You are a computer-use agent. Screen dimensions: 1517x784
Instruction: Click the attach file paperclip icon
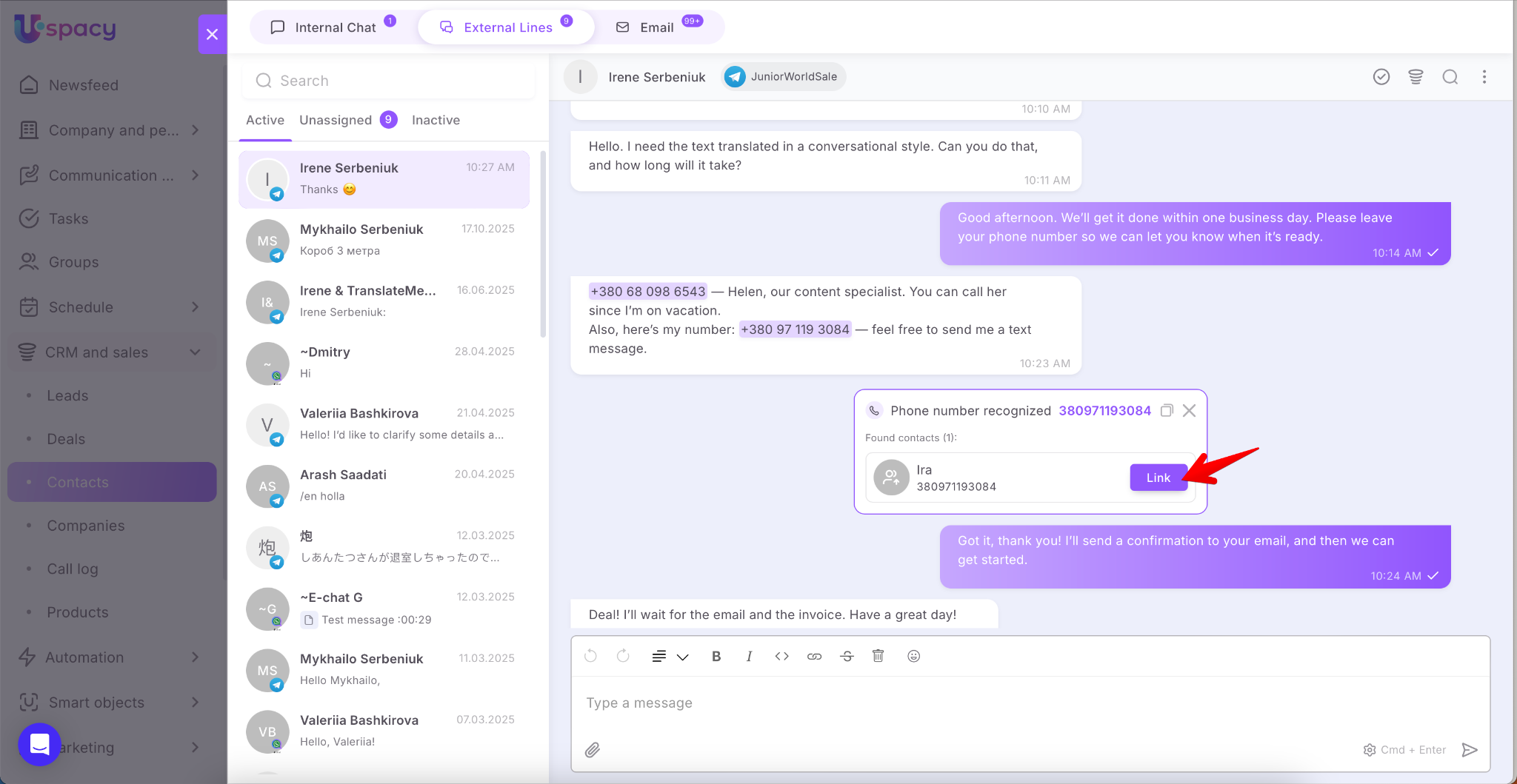point(593,750)
